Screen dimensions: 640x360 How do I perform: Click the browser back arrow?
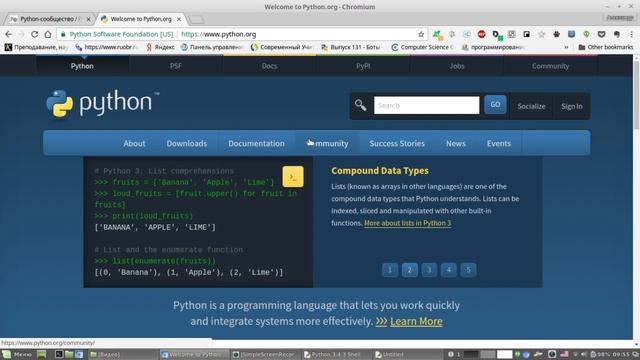click(9, 34)
